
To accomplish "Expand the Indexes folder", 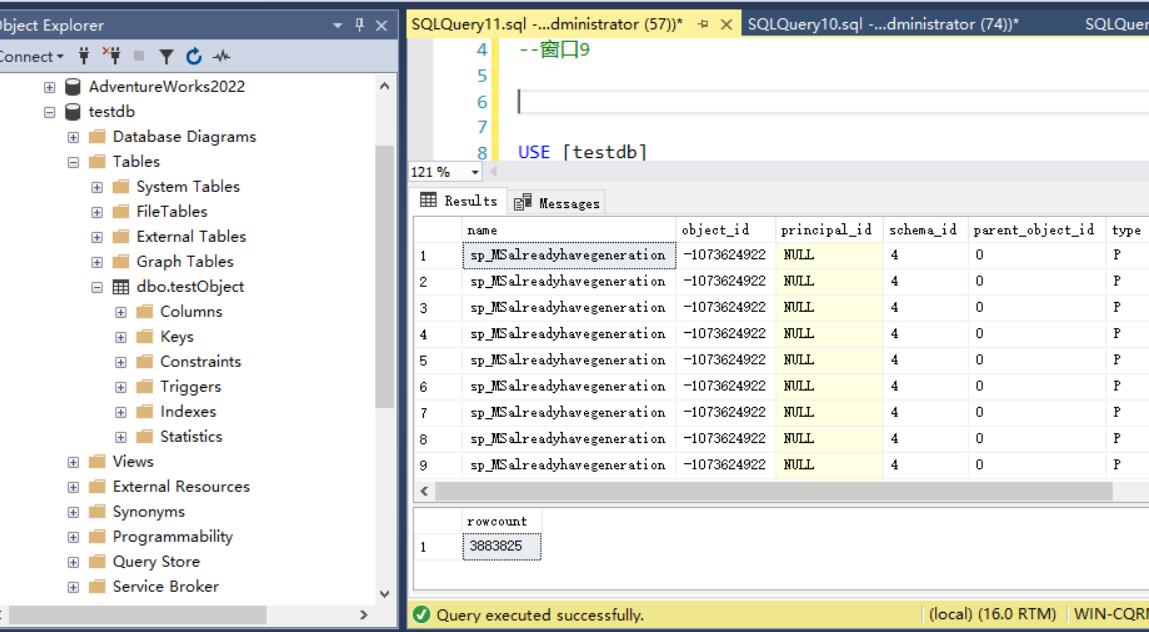I will coord(121,412).
